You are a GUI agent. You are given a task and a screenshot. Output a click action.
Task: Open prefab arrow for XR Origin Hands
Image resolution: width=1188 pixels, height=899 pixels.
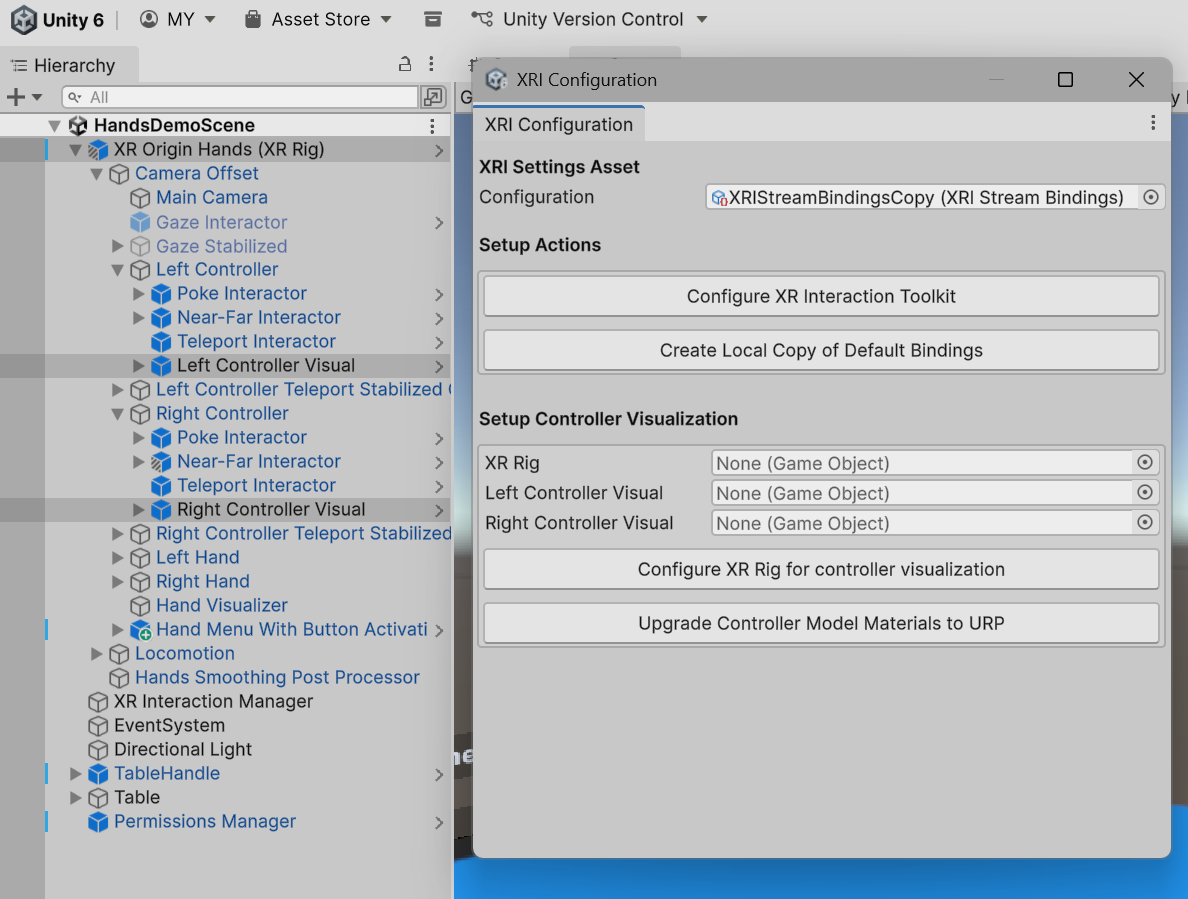pos(439,151)
